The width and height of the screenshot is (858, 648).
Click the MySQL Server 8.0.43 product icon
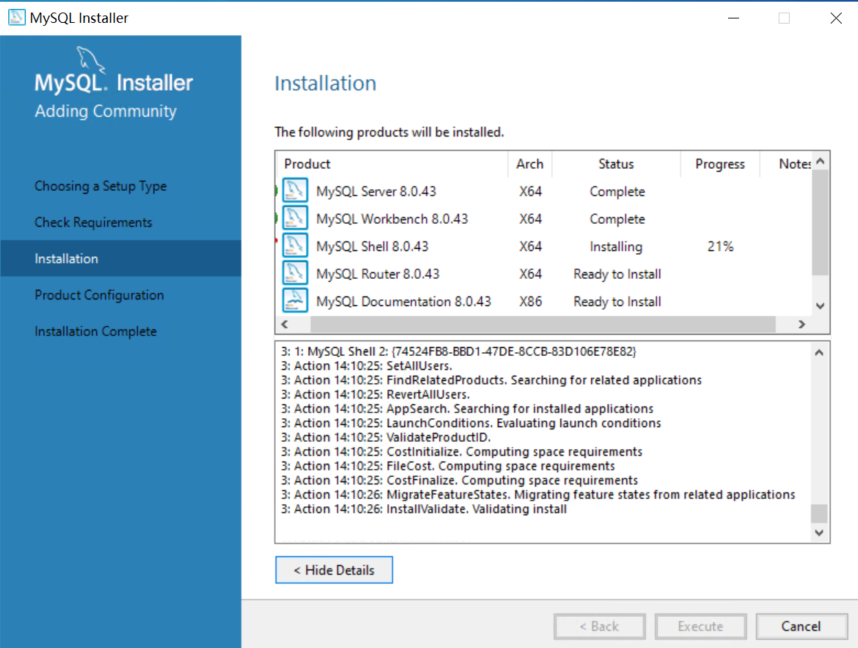[295, 191]
